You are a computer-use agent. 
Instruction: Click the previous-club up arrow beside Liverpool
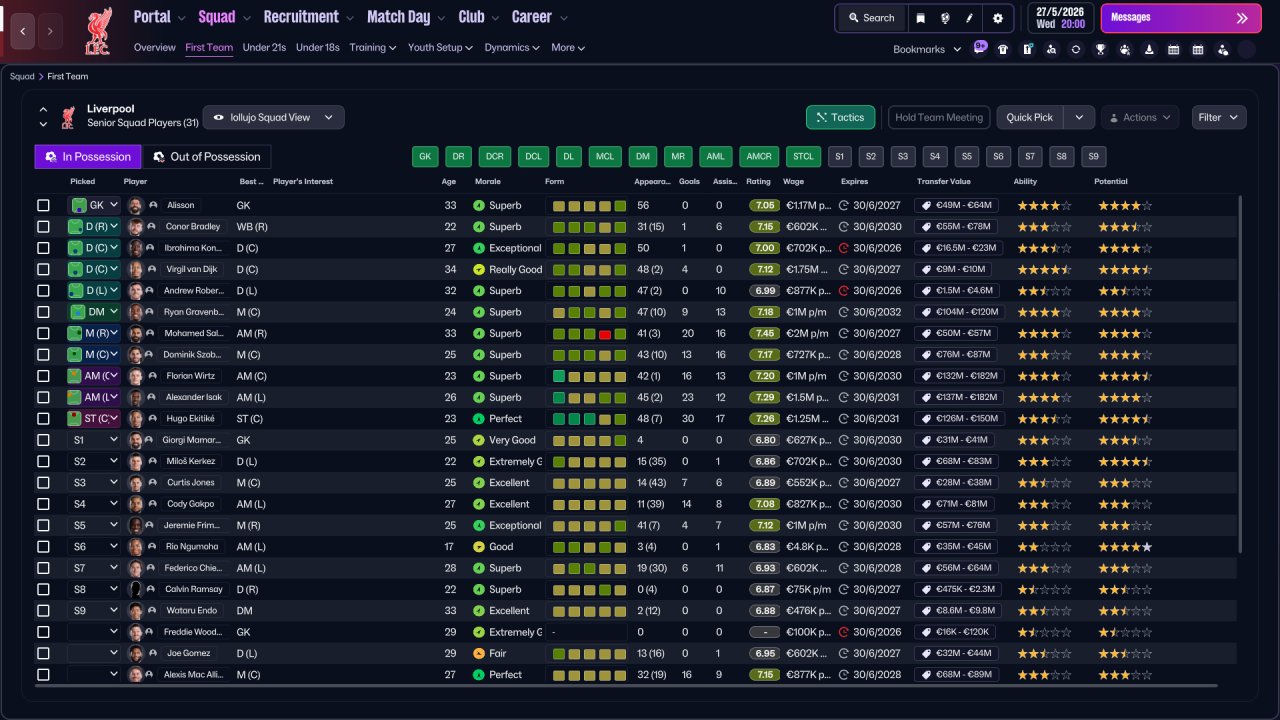[43, 109]
